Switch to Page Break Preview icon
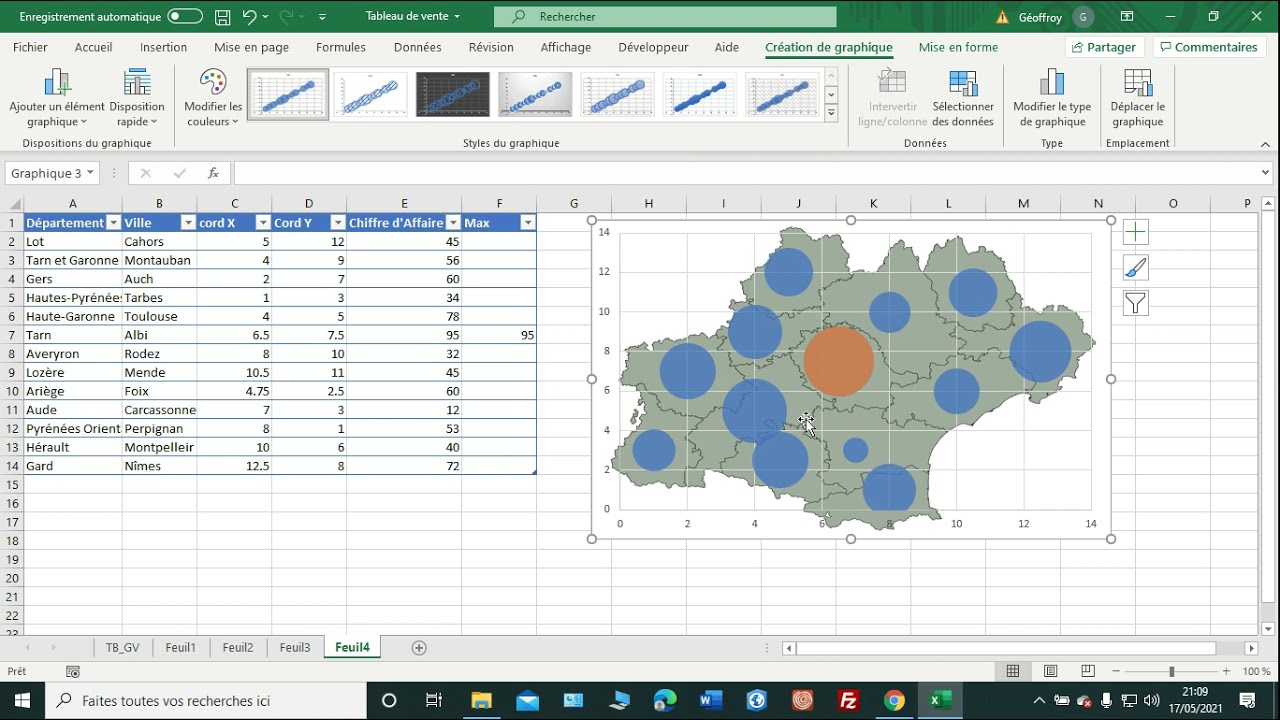 pyautogui.click(x=1088, y=672)
